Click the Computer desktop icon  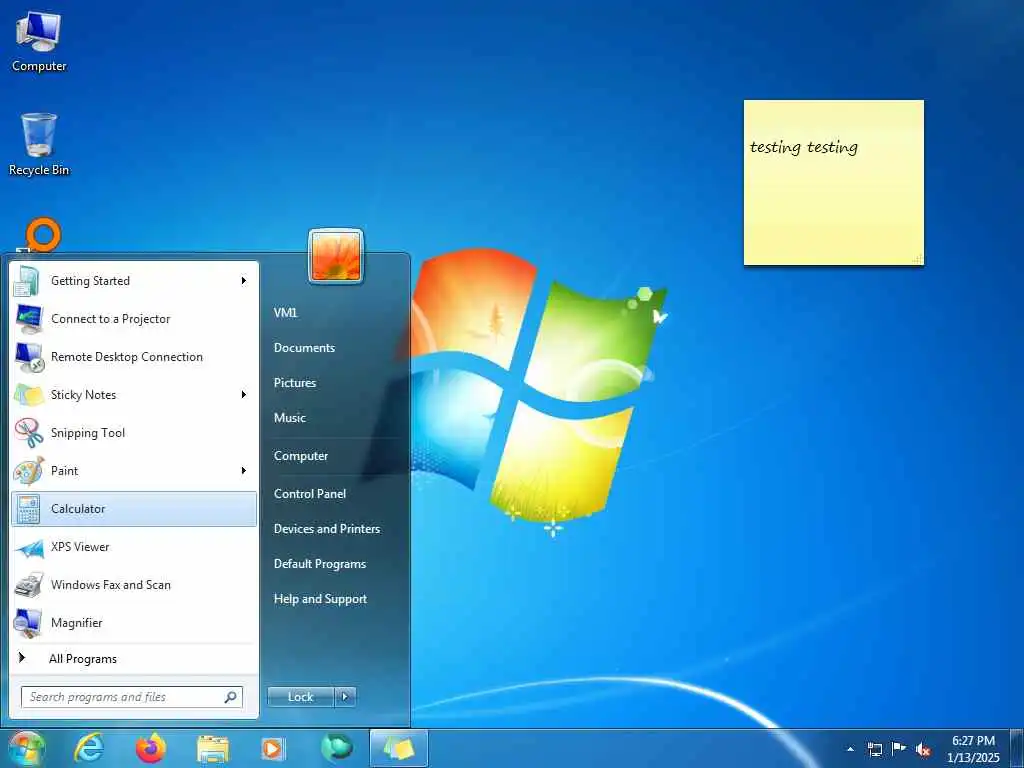[x=39, y=41]
